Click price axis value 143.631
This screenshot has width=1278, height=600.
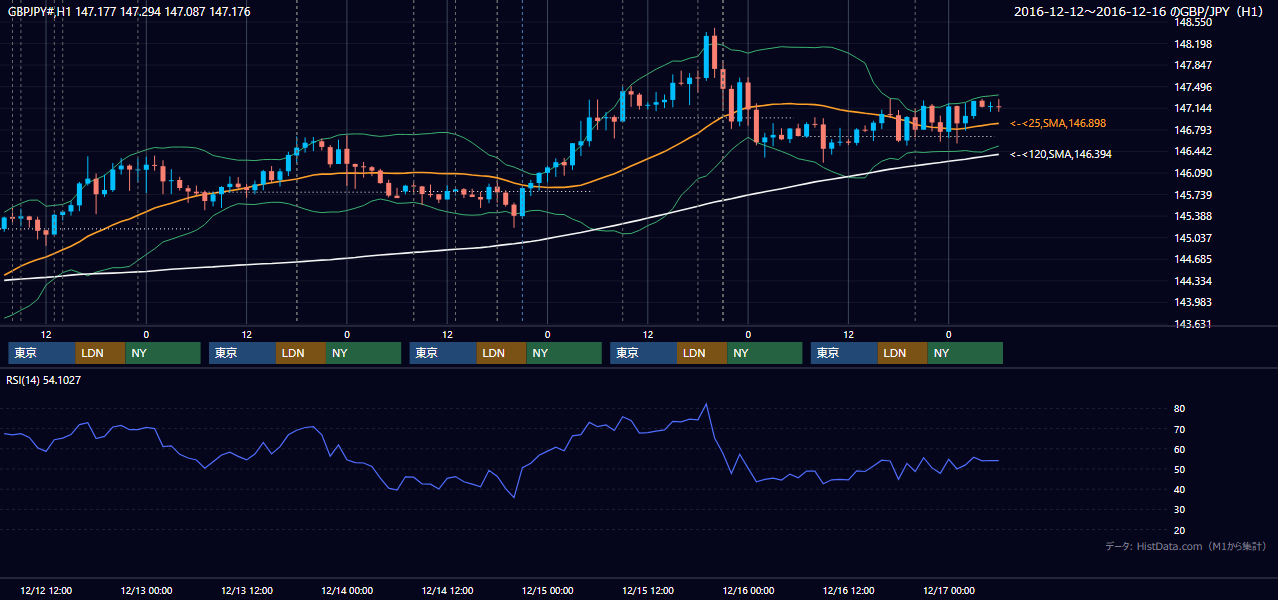tap(1192, 324)
